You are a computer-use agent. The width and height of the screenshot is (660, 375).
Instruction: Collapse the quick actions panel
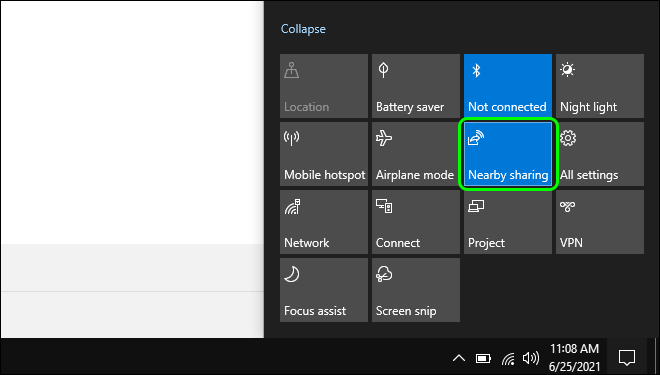tap(303, 29)
